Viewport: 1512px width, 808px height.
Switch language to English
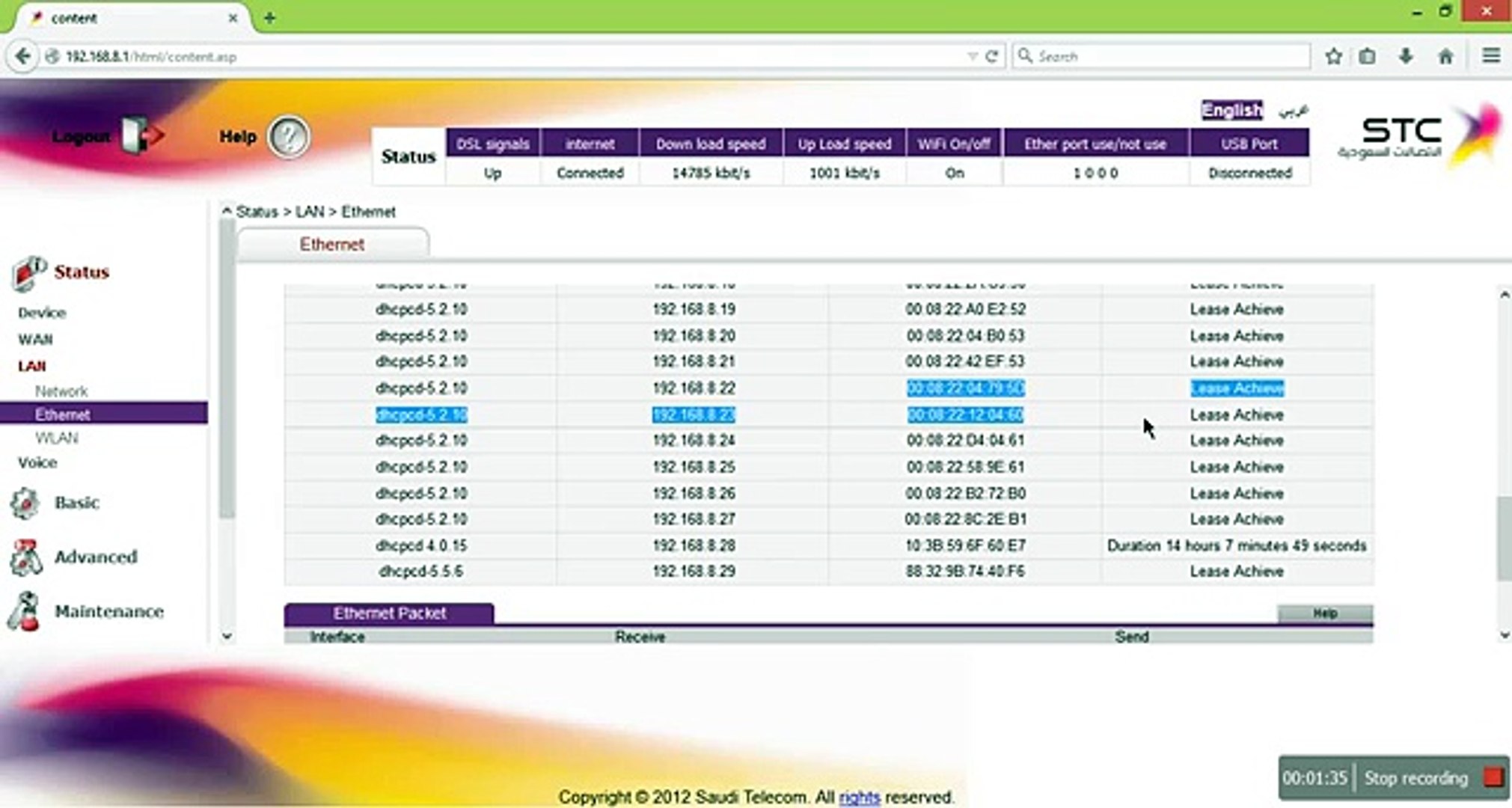click(x=1231, y=110)
